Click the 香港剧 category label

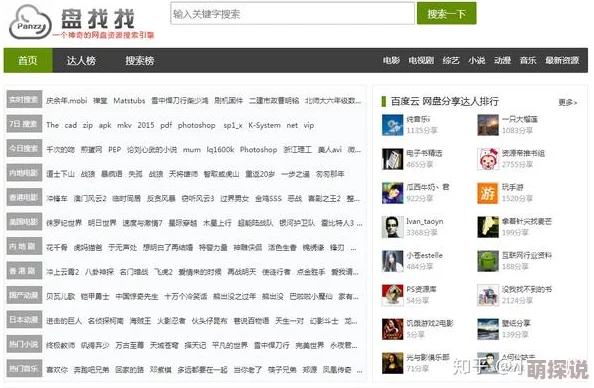point(24,271)
